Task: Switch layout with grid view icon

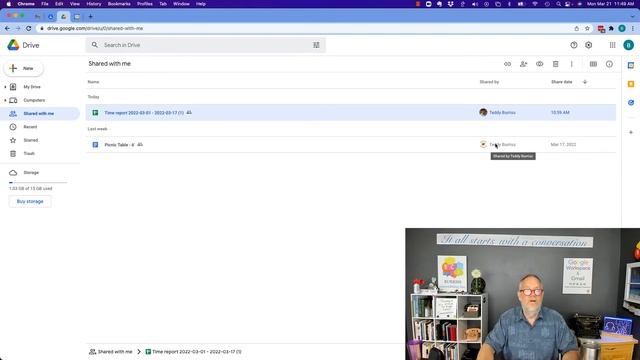Action: (x=593, y=64)
